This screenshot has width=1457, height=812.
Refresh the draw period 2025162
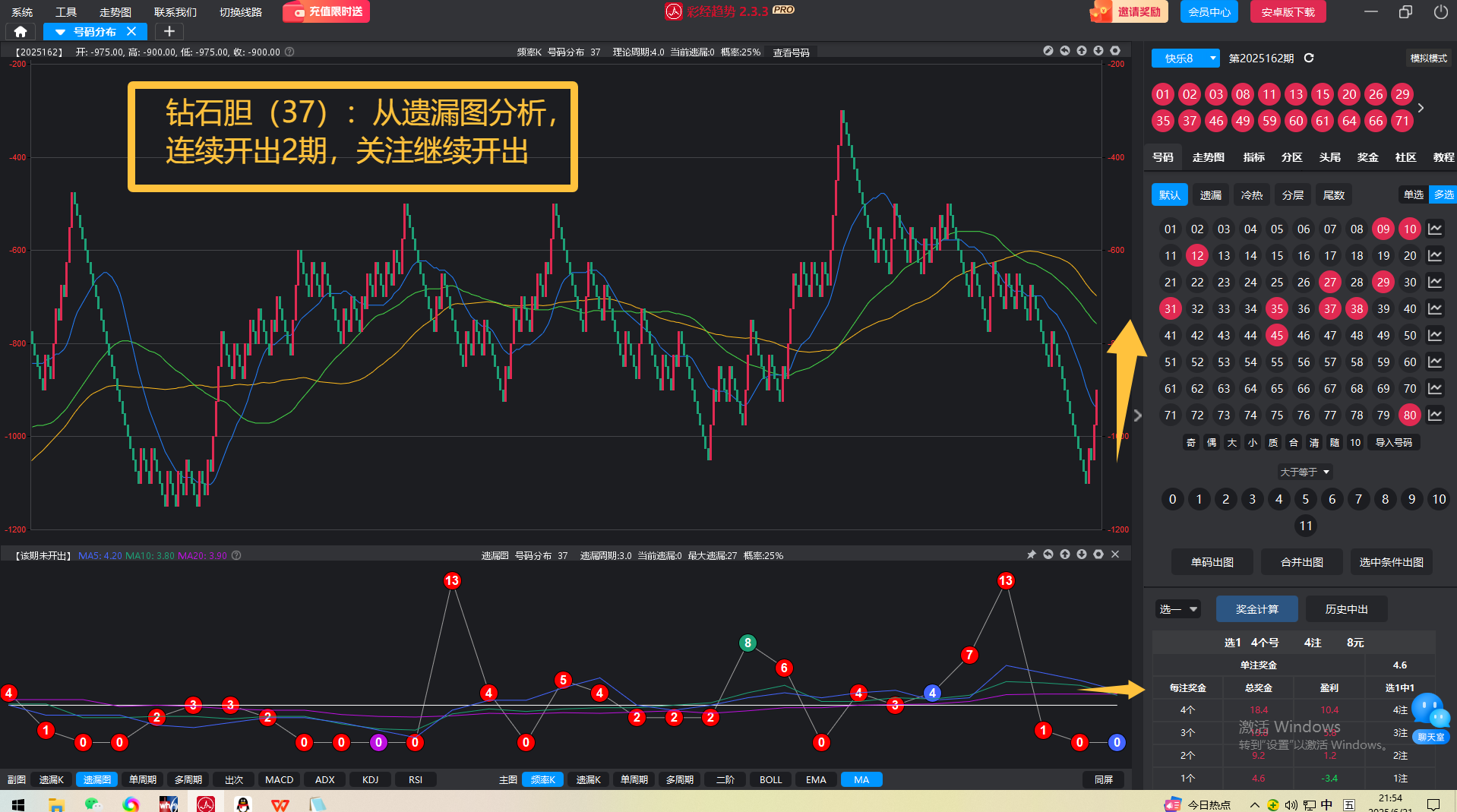coord(1309,58)
